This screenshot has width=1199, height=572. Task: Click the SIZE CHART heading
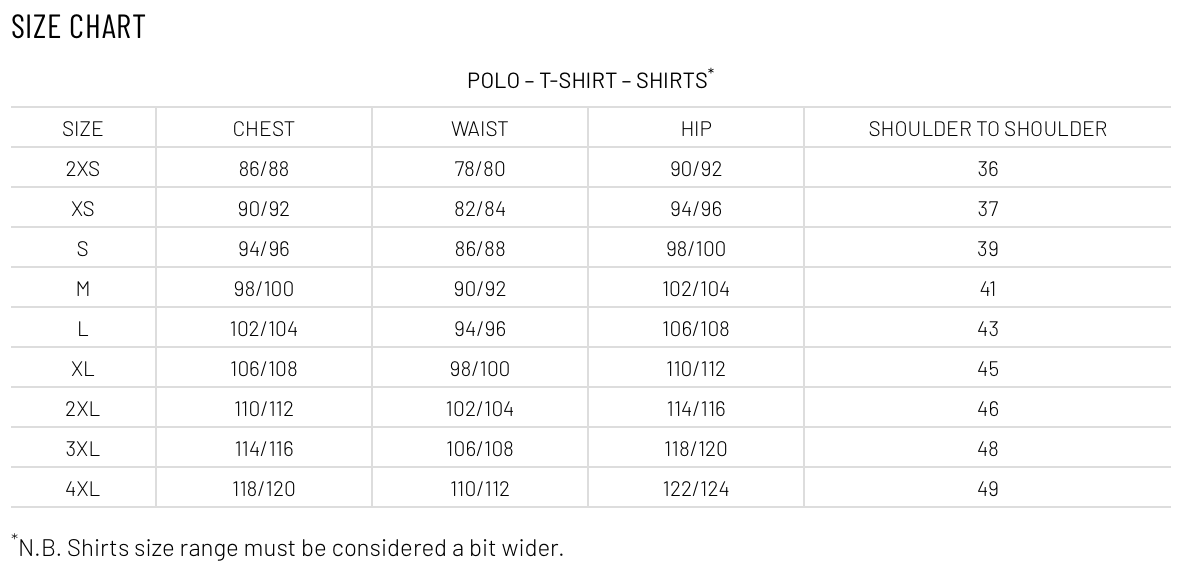[x=78, y=27]
